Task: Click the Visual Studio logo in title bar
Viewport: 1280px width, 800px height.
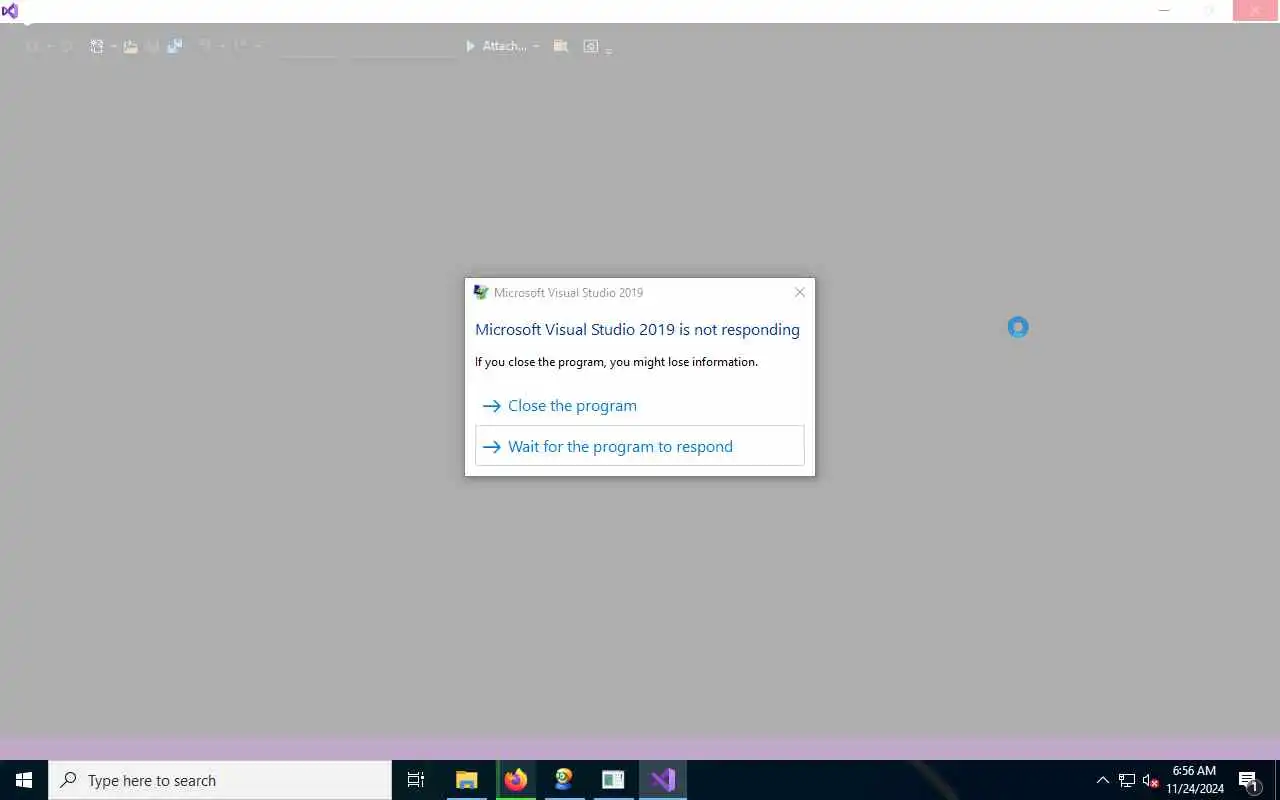Action: point(10,11)
